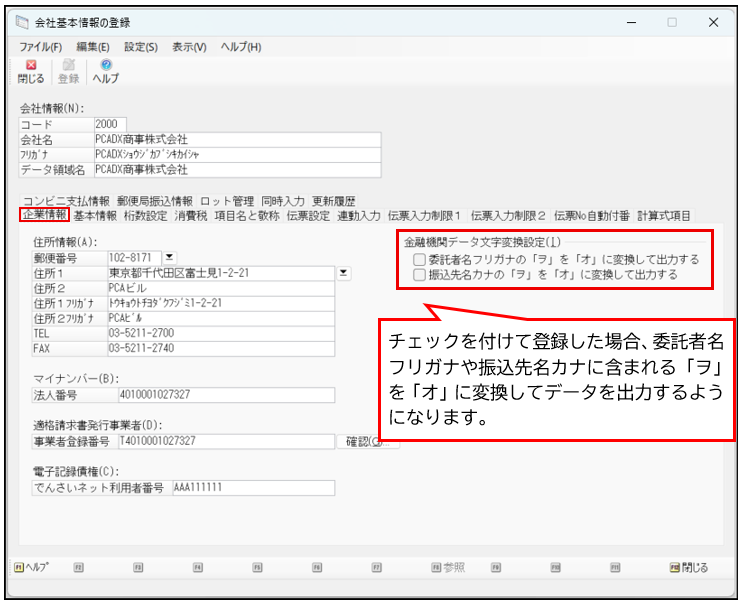Switch to the 伝票No自動付番 tab
Image resolution: width=744 pixels, height=604 pixels.
click(592, 216)
